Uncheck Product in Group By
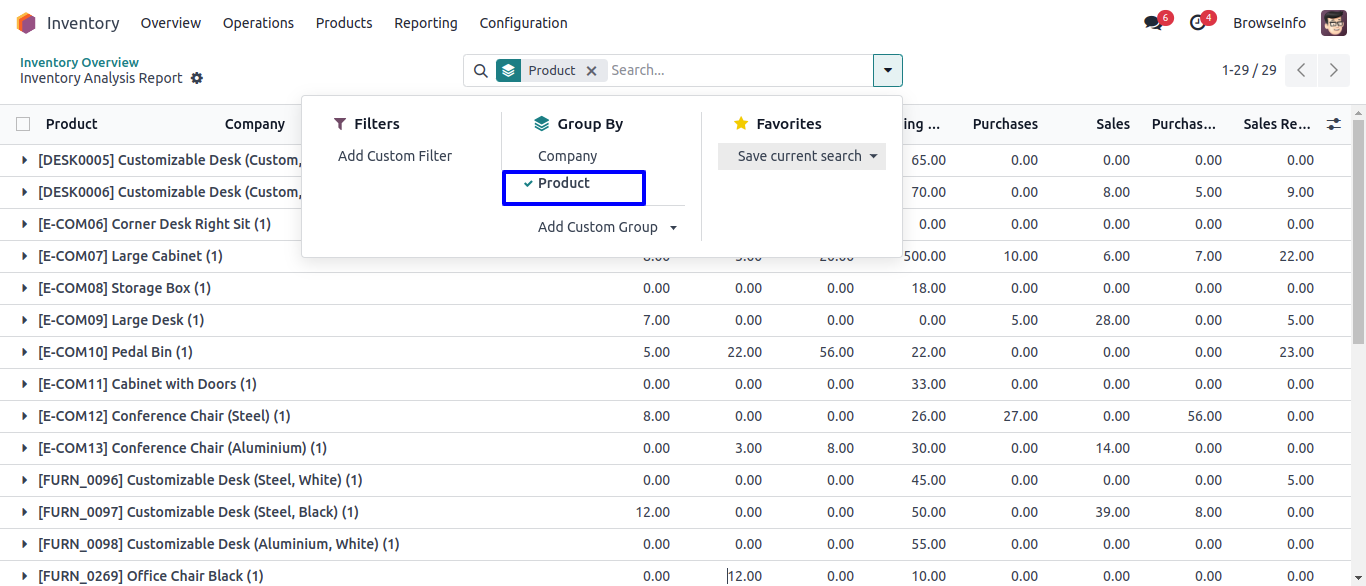This screenshot has width=1366, height=586. [x=564, y=183]
